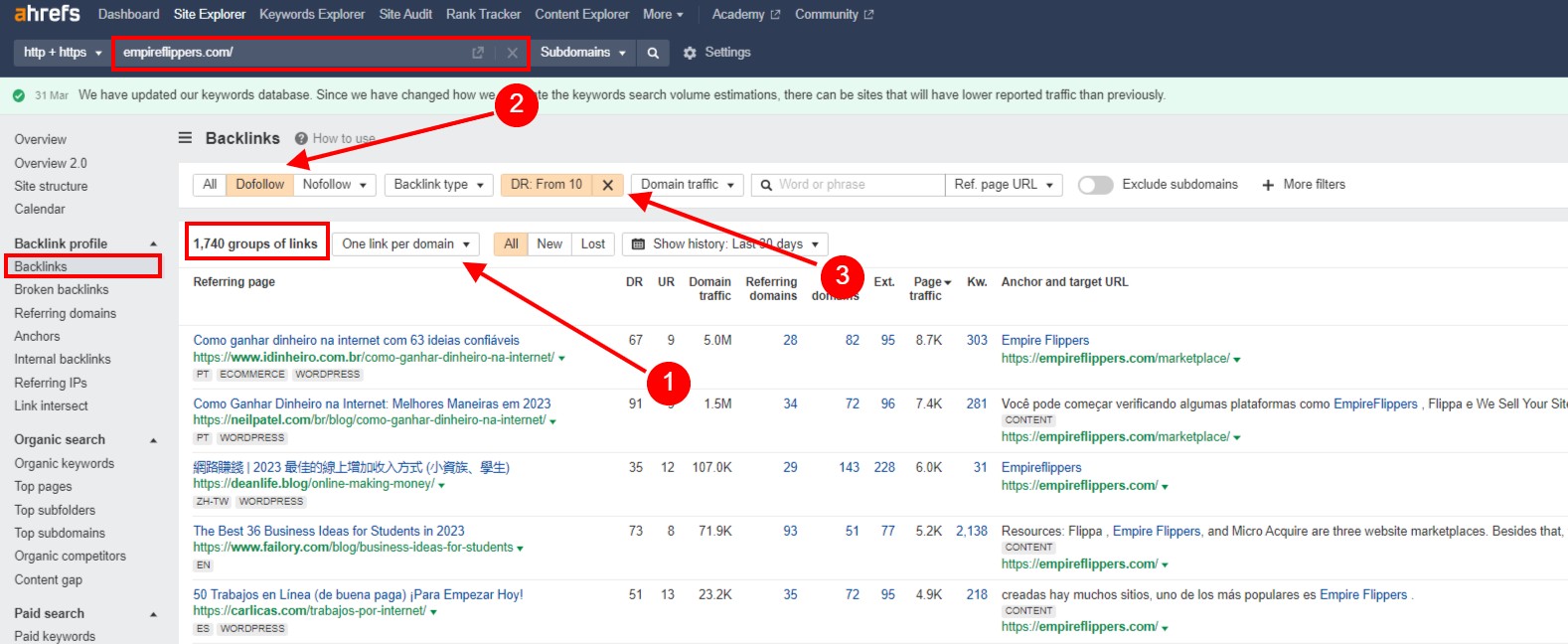Open the More menu in top navigation
This screenshot has height=644, width=1568.
(x=663, y=14)
